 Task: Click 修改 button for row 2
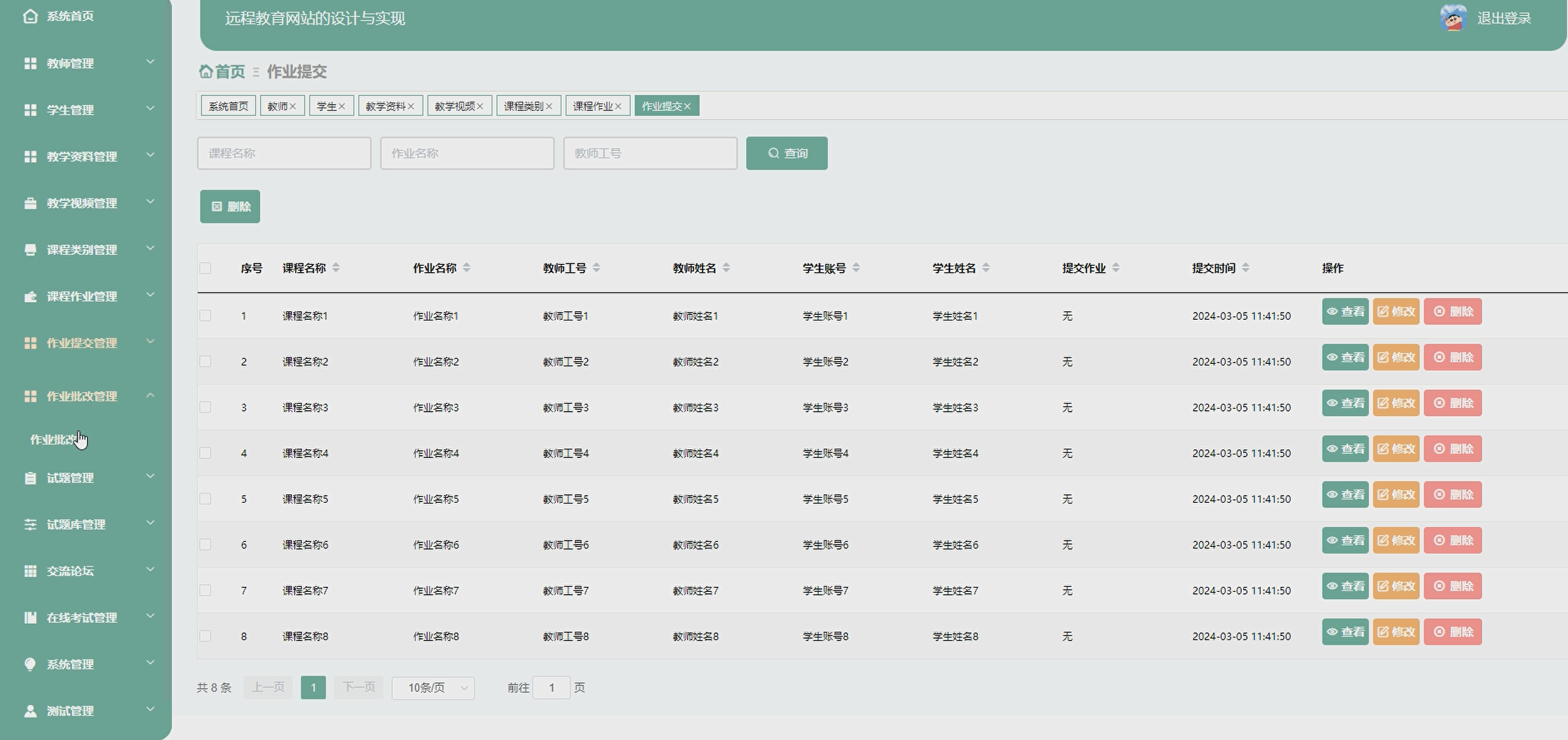coord(1396,357)
